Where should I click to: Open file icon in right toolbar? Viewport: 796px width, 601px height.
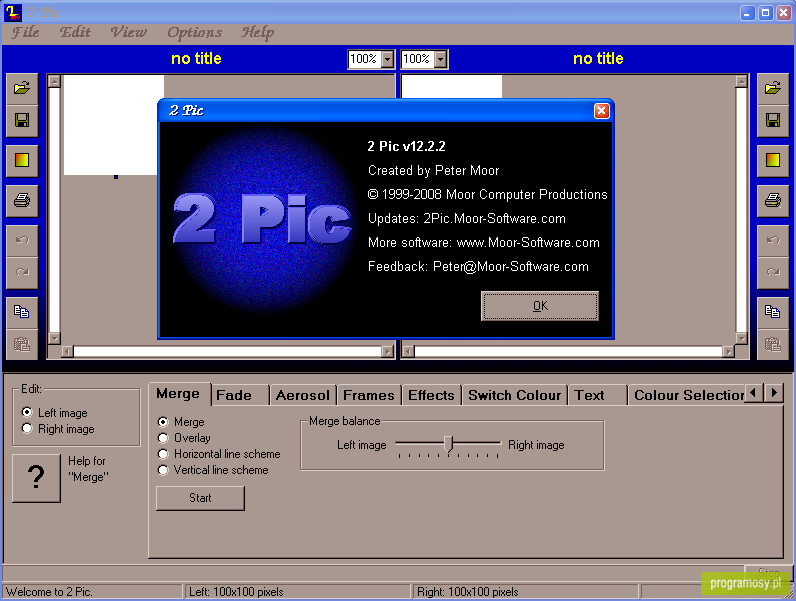[773, 88]
